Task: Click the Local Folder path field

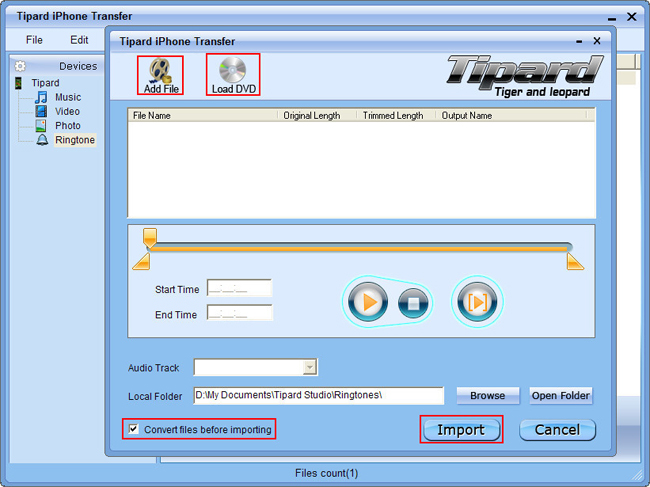Action: pos(318,395)
